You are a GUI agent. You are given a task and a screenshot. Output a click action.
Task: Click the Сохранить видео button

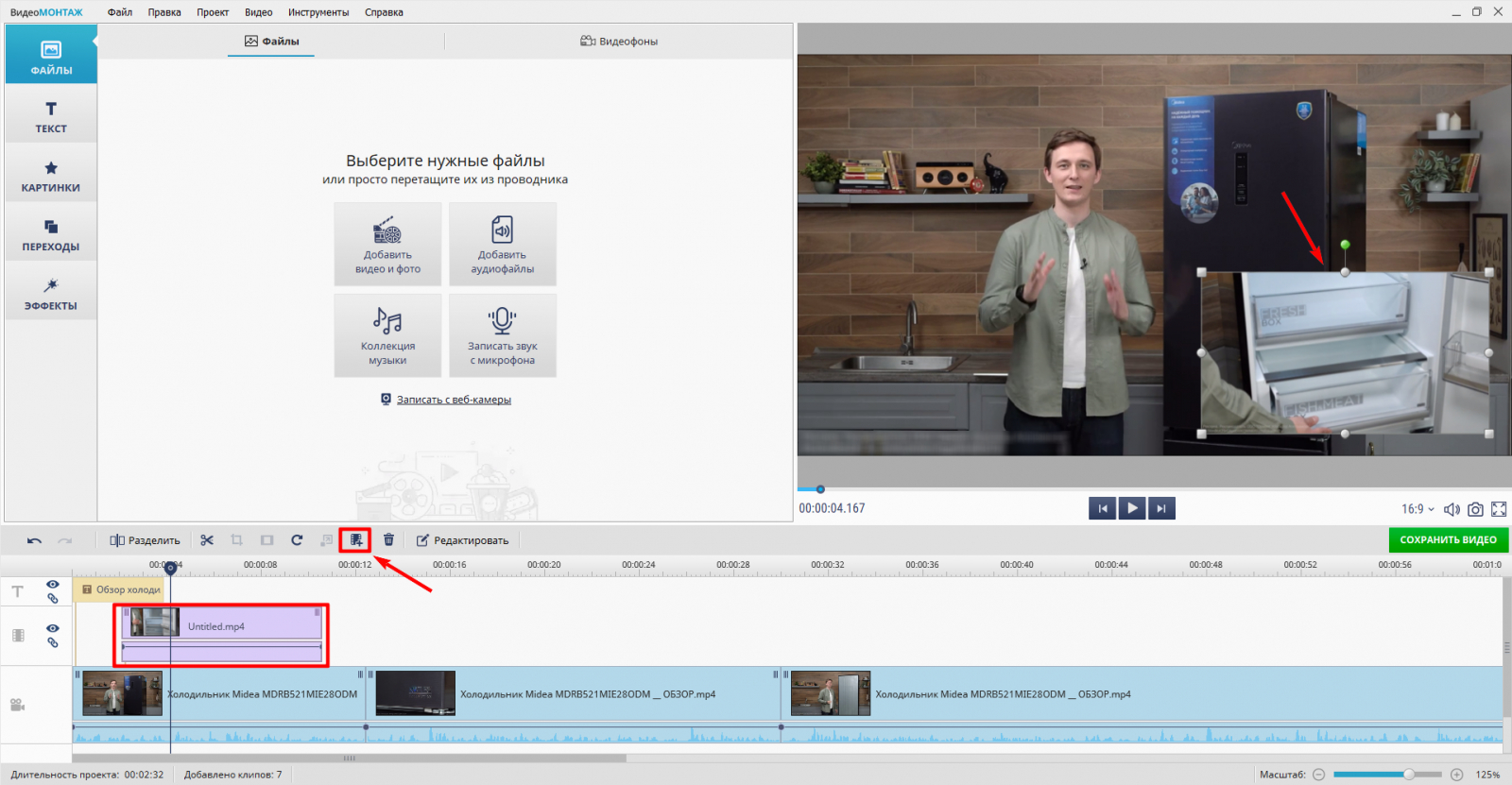pos(1448,540)
